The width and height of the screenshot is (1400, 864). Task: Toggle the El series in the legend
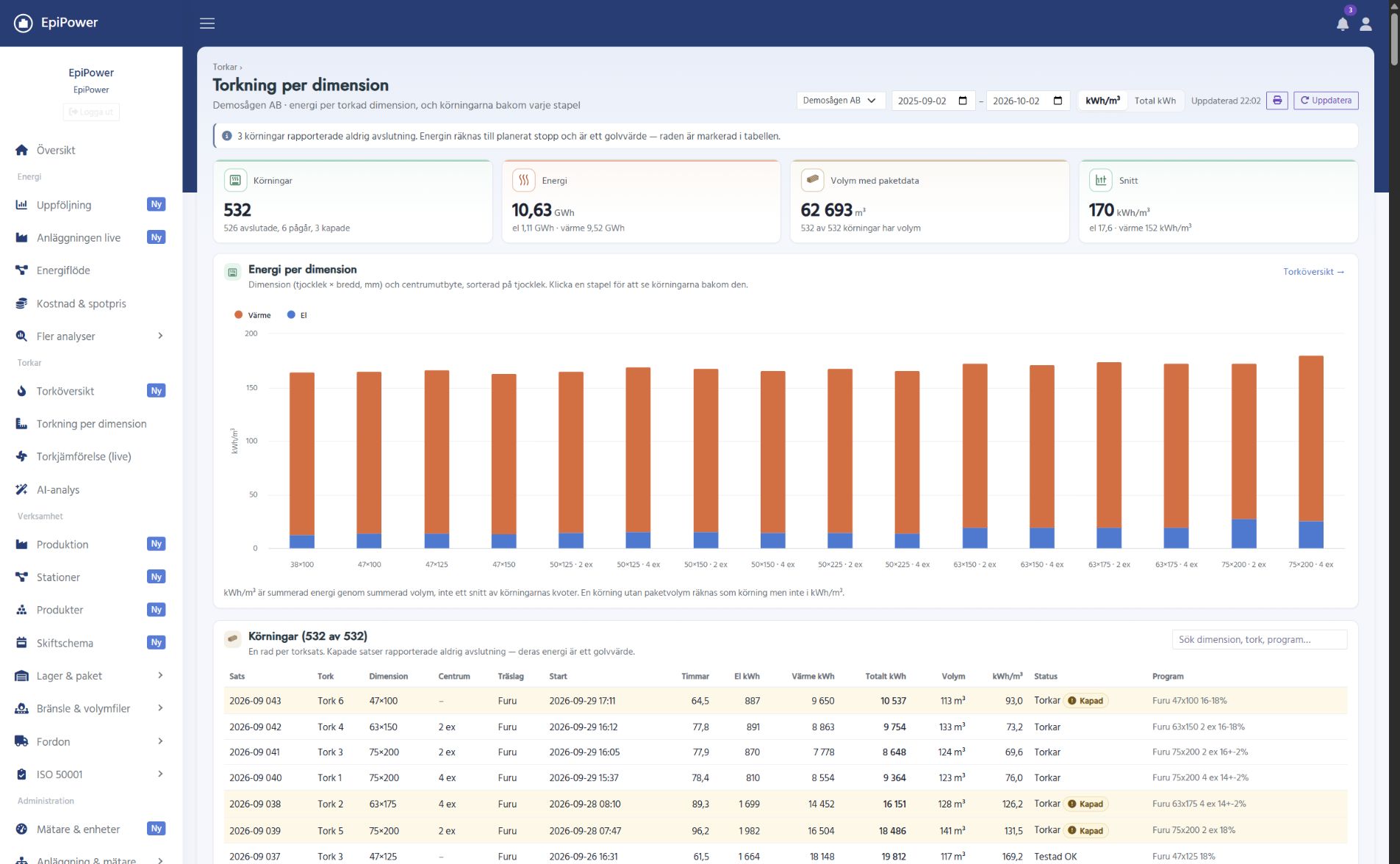pos(297,315)
